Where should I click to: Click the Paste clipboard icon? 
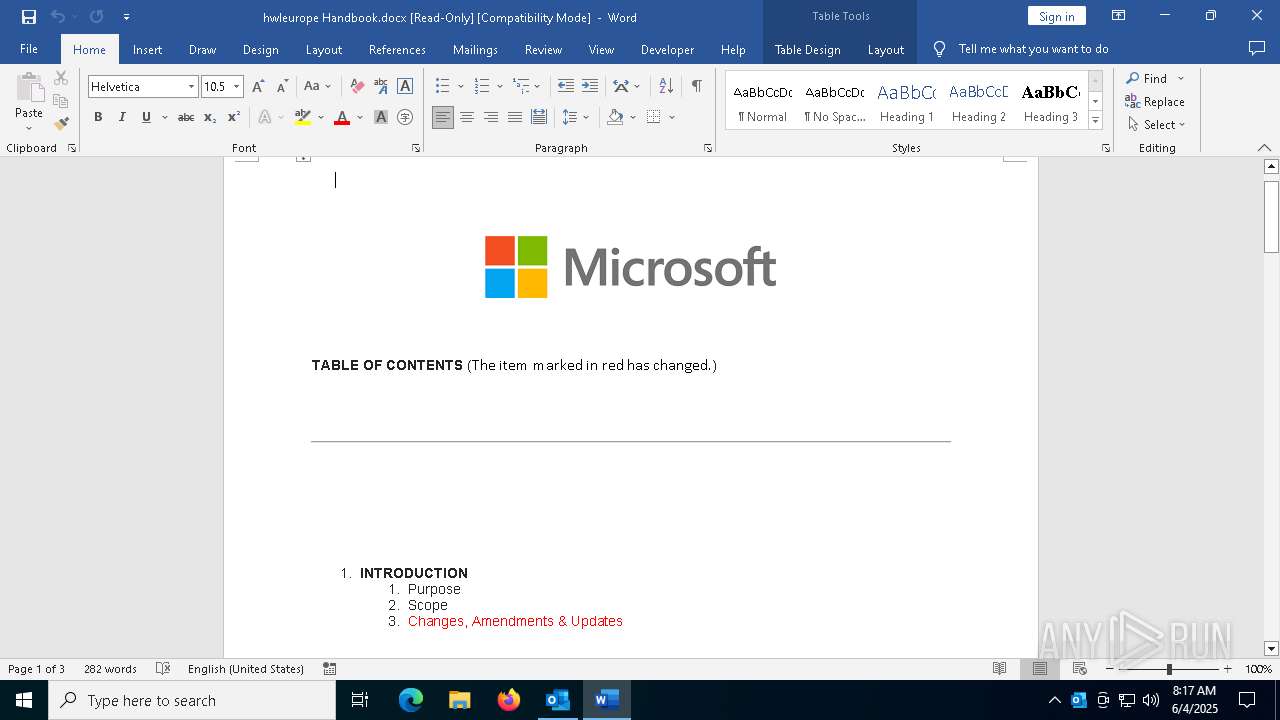[x=29, y=87]
